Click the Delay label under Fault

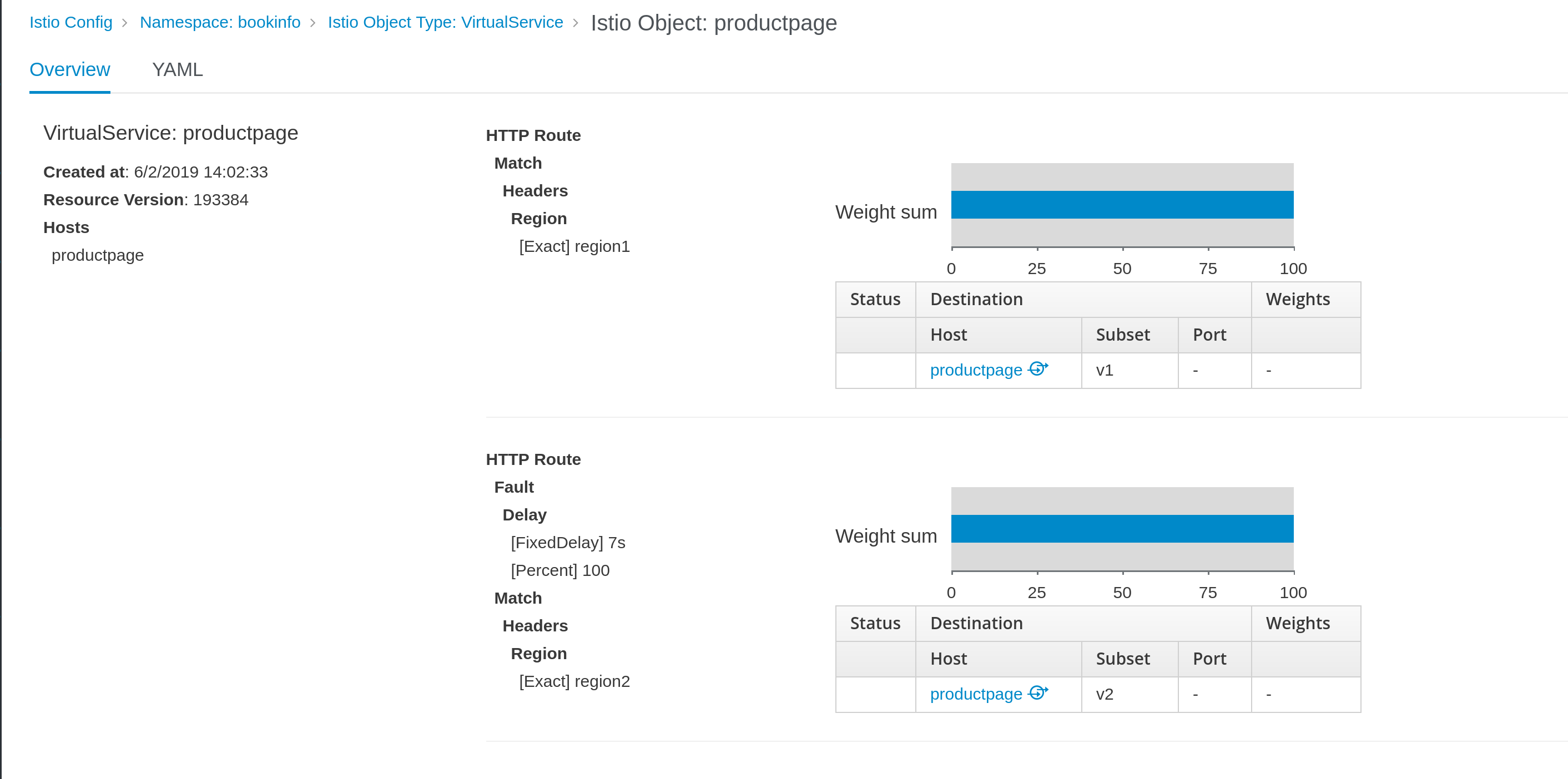524,515
